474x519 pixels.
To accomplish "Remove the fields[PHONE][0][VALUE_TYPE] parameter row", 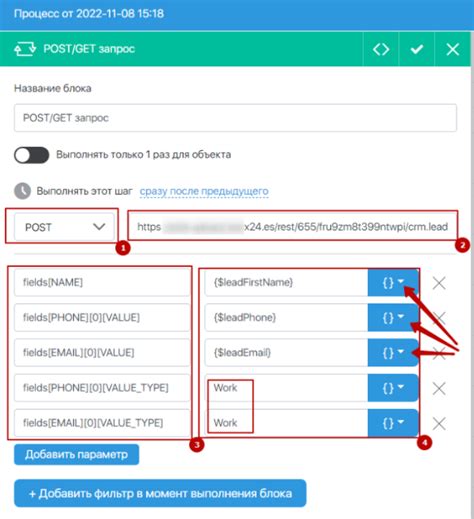I will (439, 388).
